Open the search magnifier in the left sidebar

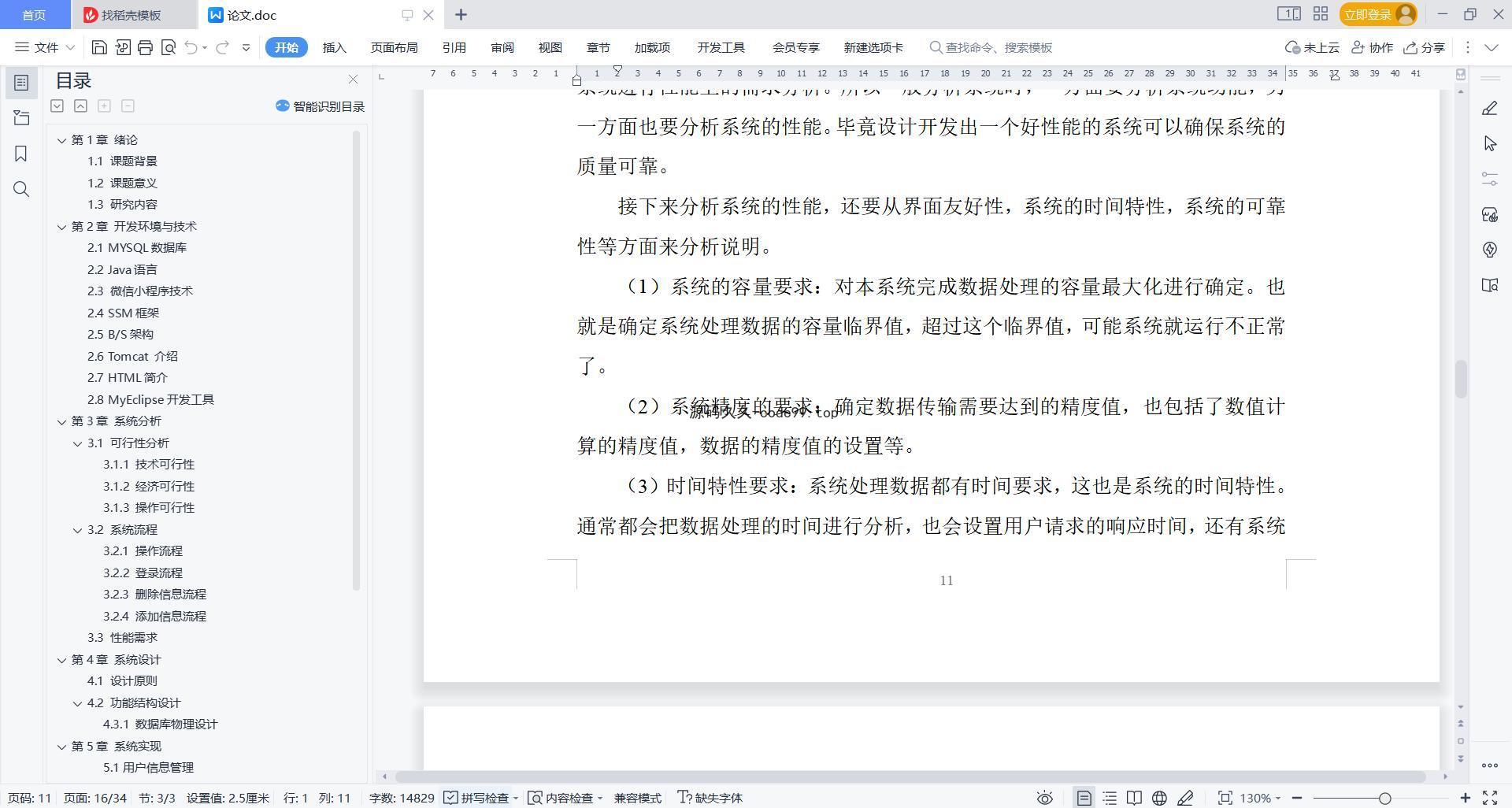click(21, 189)
